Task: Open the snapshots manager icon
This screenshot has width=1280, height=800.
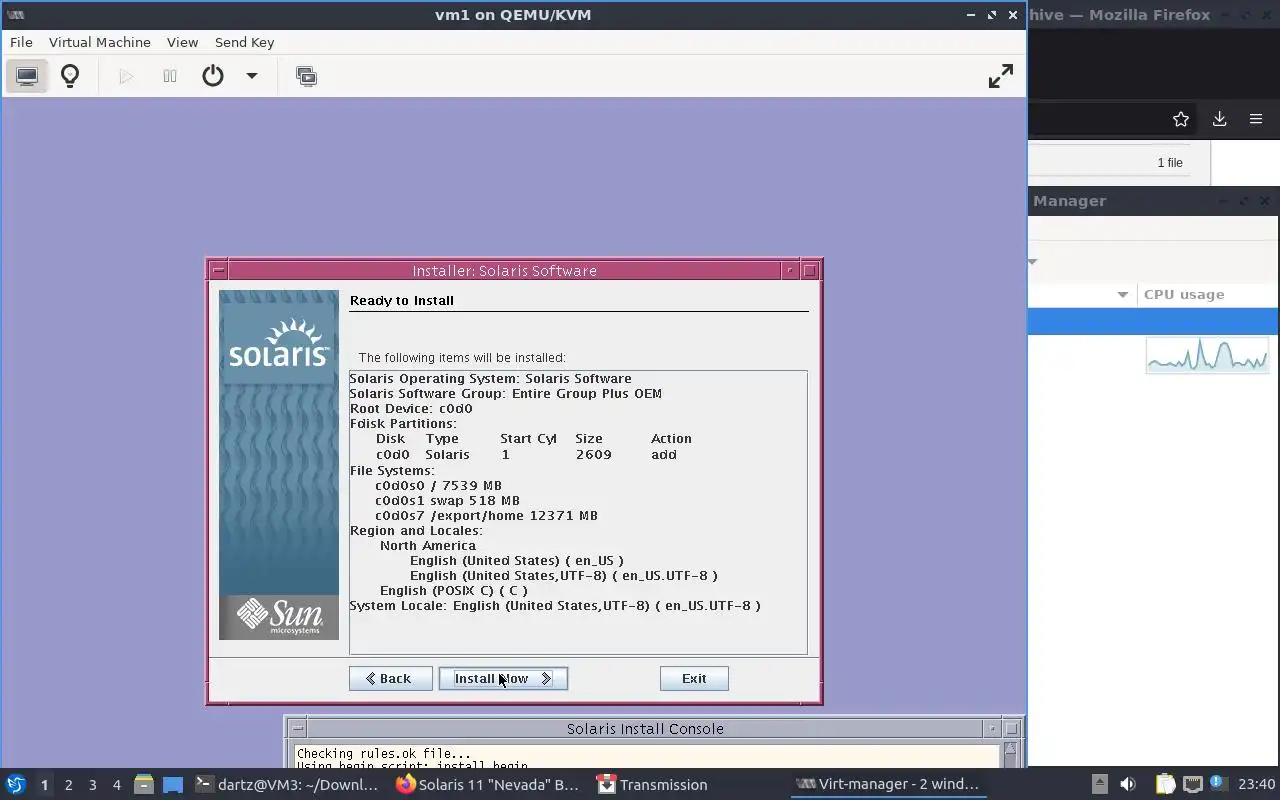Action: tap(307, 76)
